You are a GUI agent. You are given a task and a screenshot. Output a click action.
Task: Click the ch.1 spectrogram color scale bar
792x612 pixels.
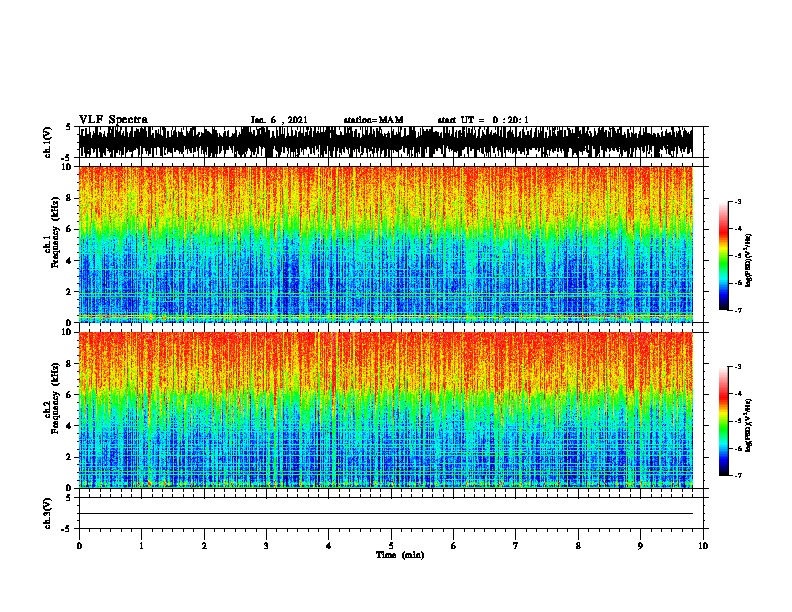723,256
